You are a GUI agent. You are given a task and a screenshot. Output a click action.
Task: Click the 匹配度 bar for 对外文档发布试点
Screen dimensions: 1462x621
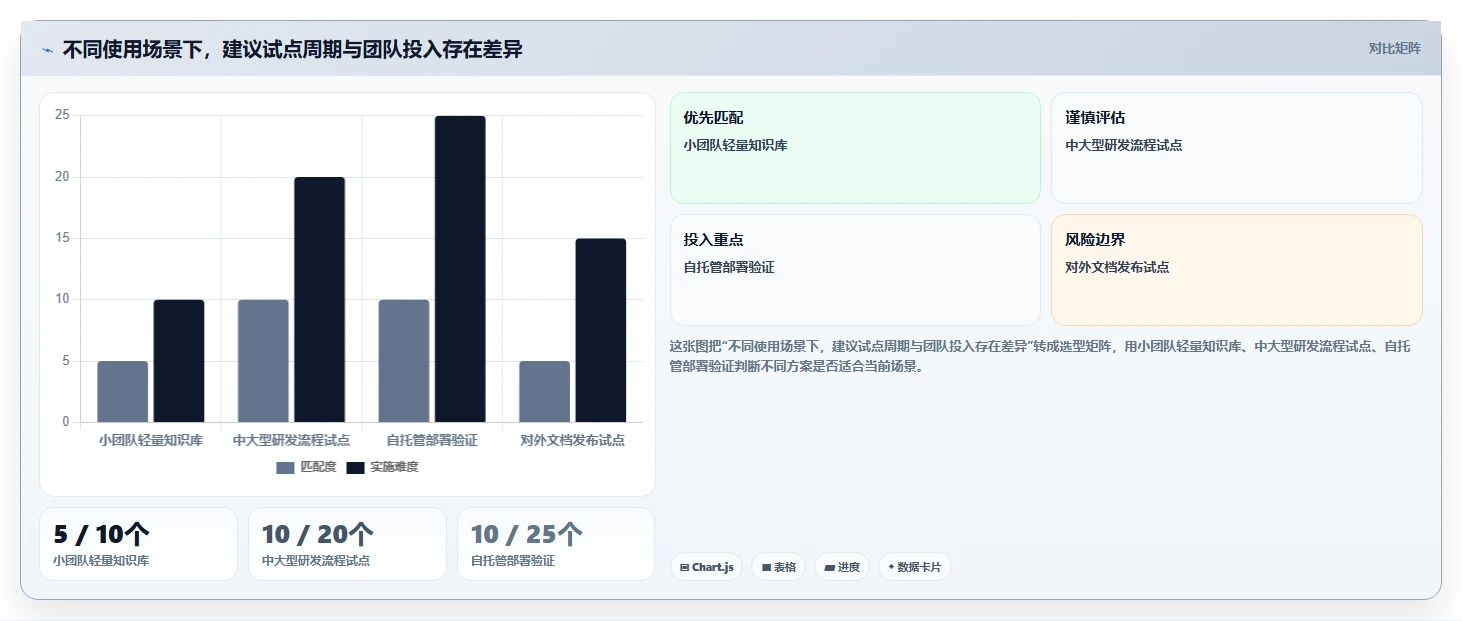pos(544,391)
